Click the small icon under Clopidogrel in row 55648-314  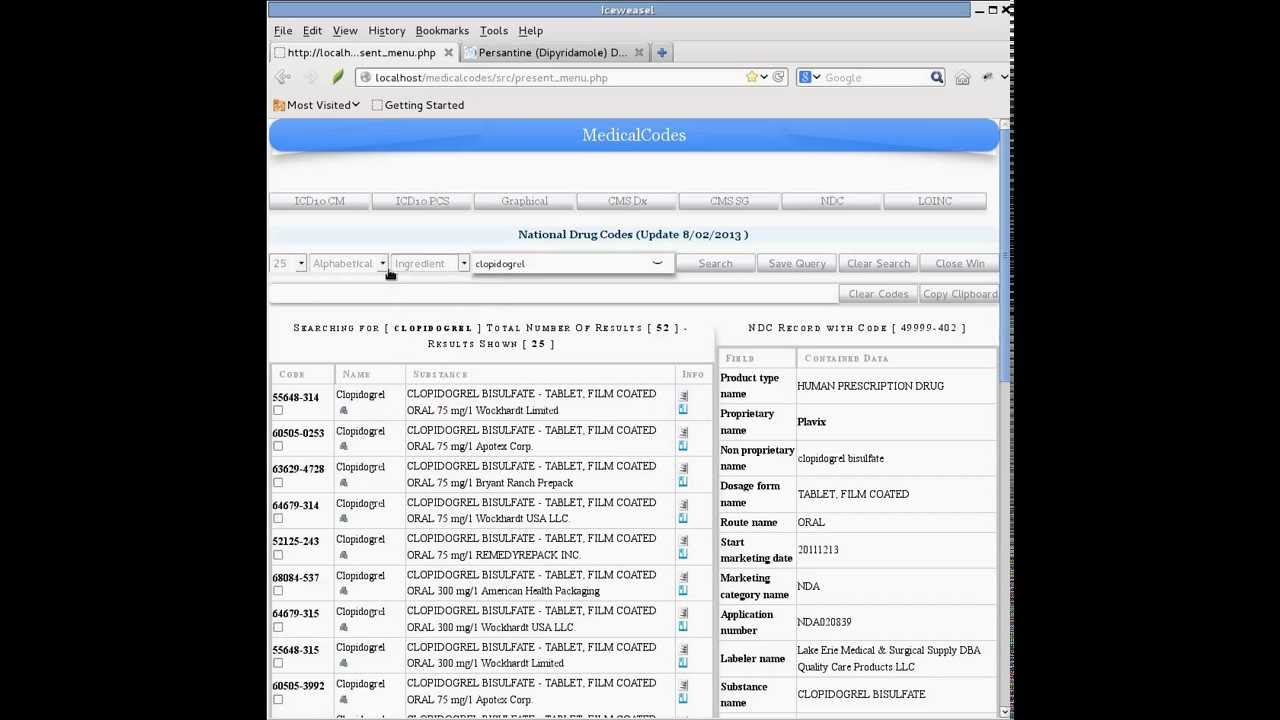(x=343, y=410)
